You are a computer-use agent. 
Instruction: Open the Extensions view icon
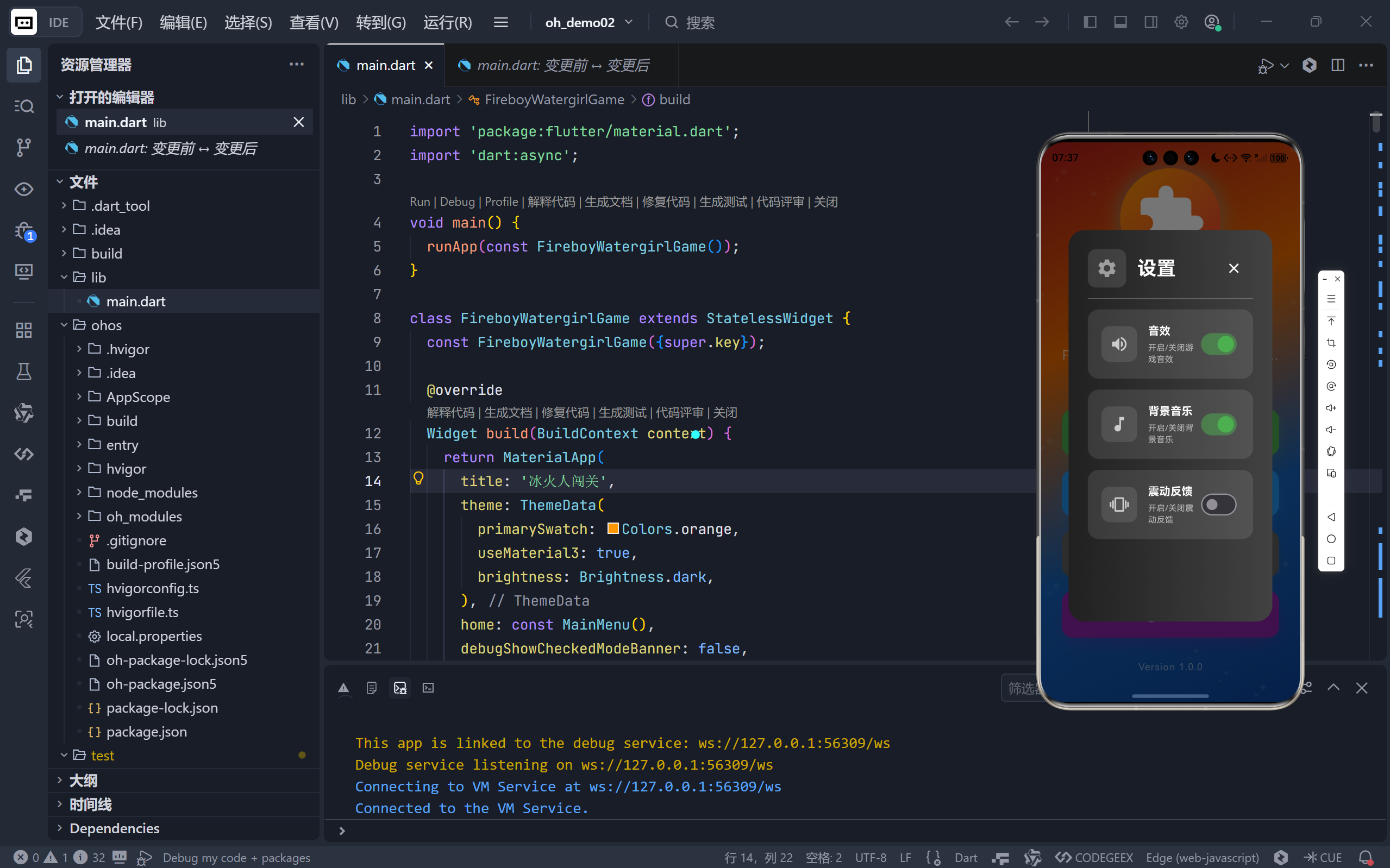click(23, 330)
